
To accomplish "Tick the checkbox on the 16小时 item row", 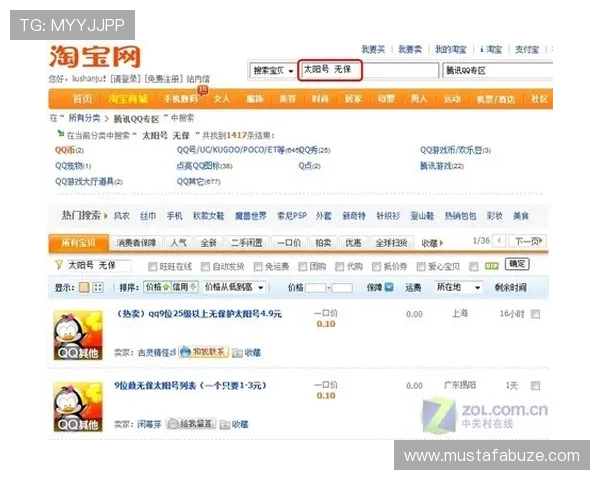I will 535,314.
